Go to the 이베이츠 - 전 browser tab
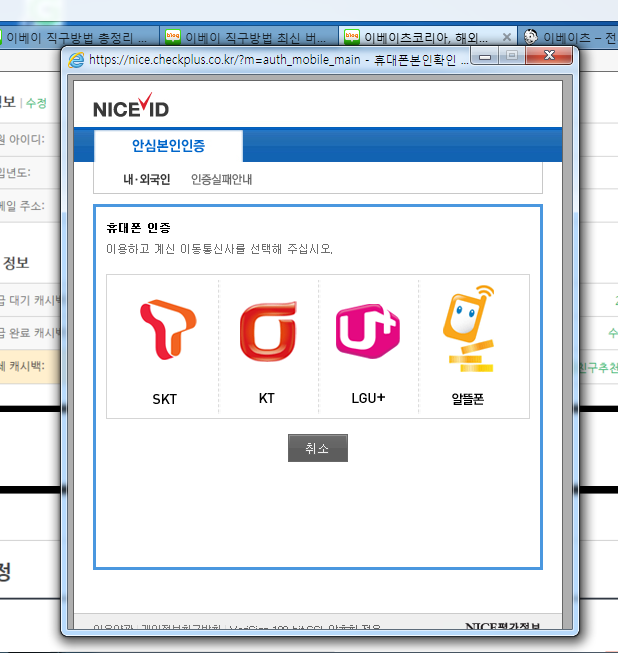The height and width of the screenshot is (653, 618). 568,37
